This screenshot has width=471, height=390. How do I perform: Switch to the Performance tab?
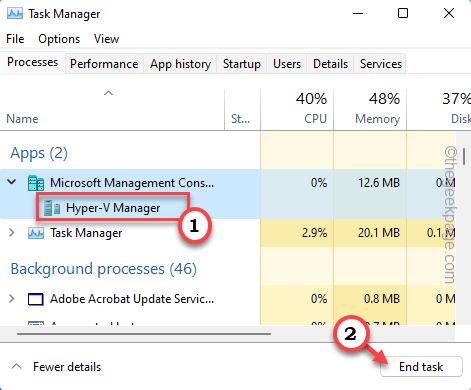104,64
